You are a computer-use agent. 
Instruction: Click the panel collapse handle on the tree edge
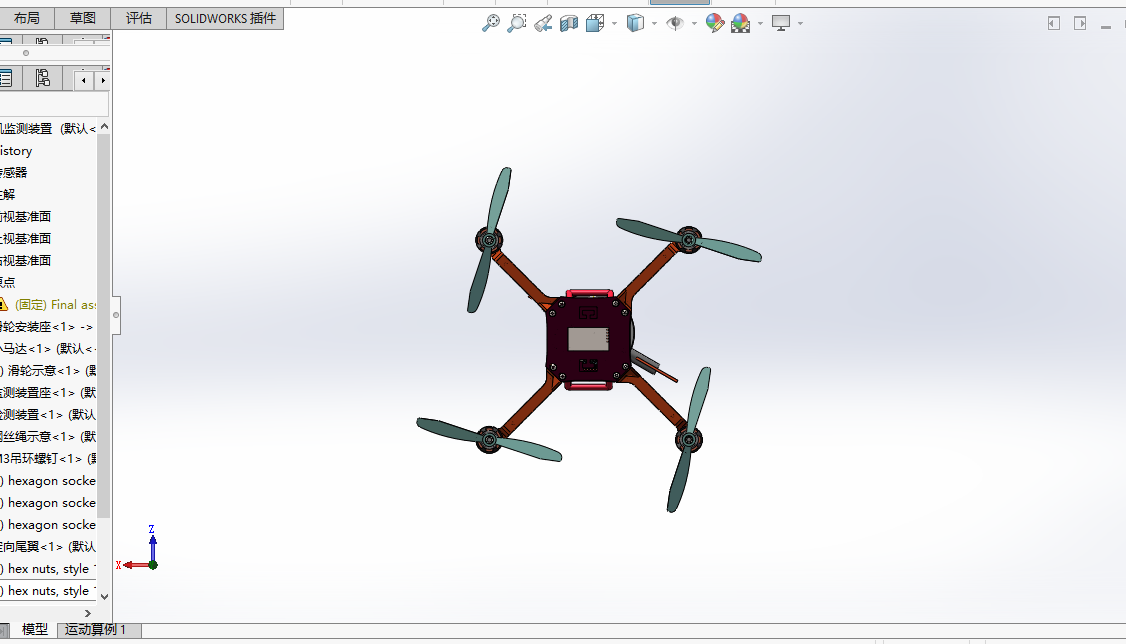[x=116, y=315]
